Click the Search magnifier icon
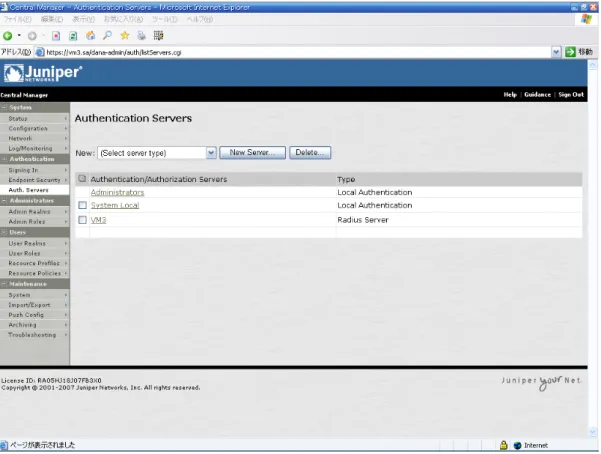The width and height of the screenshot is (601, 454). point(108,36)
